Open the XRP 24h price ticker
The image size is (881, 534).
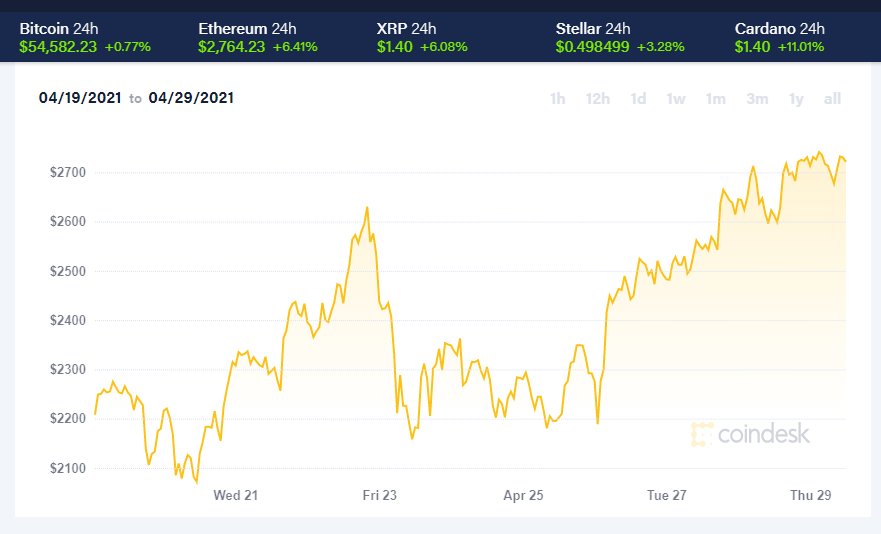414,38
